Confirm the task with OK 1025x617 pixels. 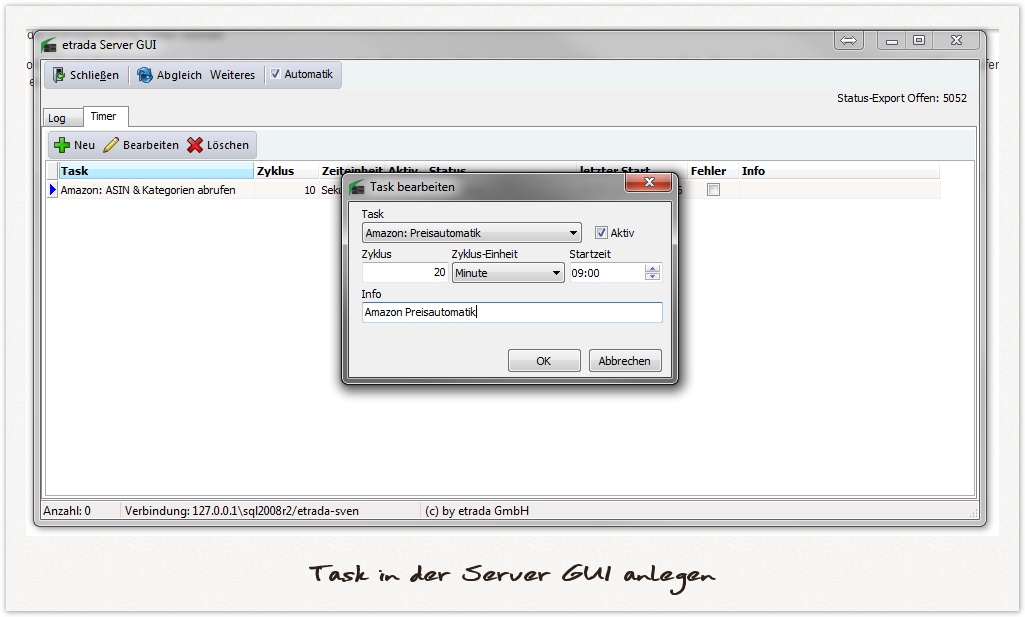pos(544,360)
